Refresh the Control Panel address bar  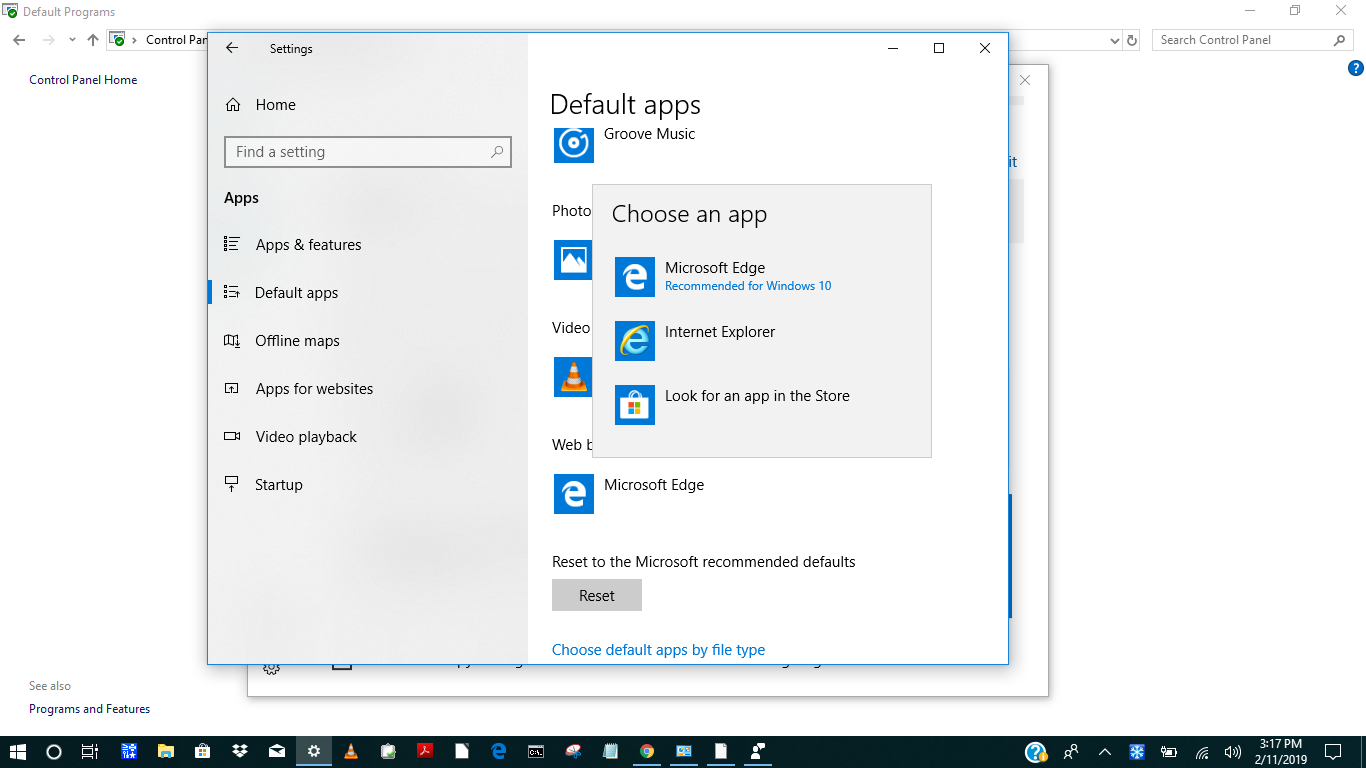1132,41
